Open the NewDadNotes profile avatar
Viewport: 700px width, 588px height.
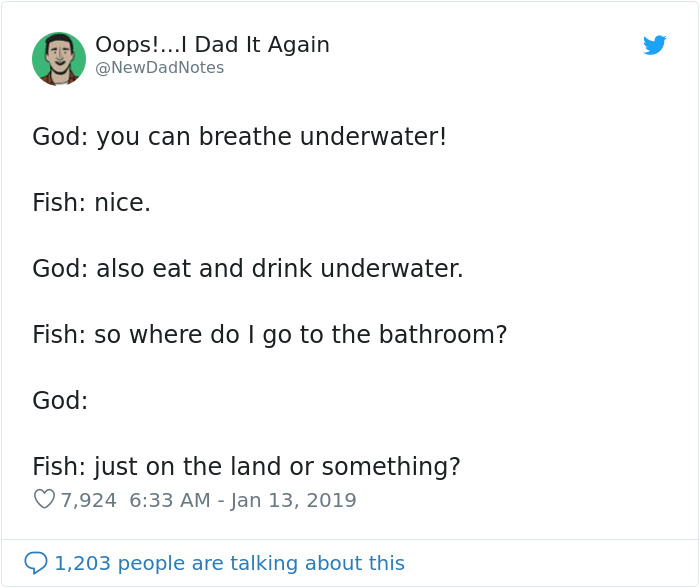tap(59, 59)
